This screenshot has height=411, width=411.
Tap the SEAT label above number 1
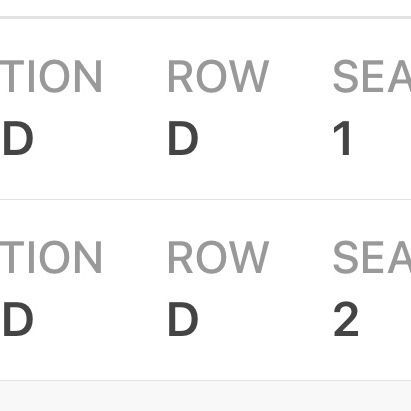click(x=372, y=76)
